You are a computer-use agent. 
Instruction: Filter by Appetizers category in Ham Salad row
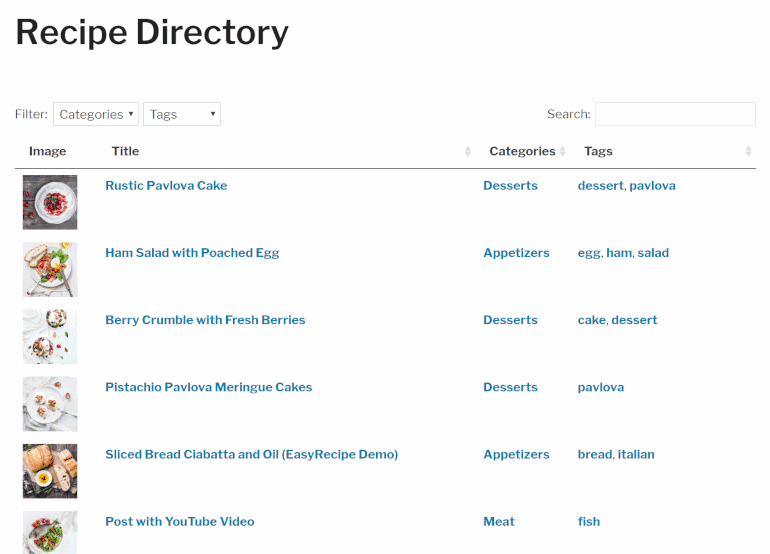516,253
